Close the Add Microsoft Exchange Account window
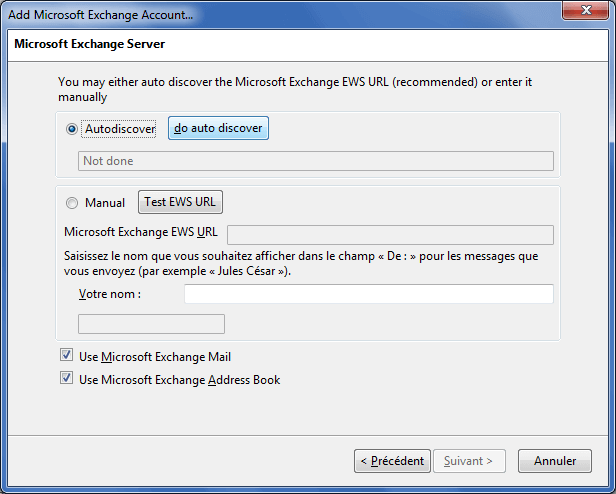Image resolution: width=616 pixels, height=494 pixels. (585, 10)
